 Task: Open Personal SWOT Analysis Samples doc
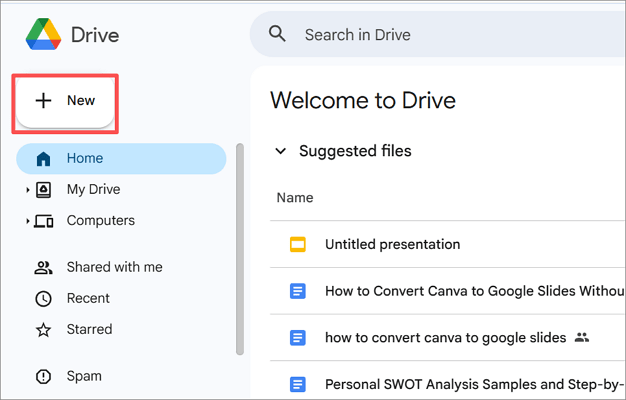point(475,384)
